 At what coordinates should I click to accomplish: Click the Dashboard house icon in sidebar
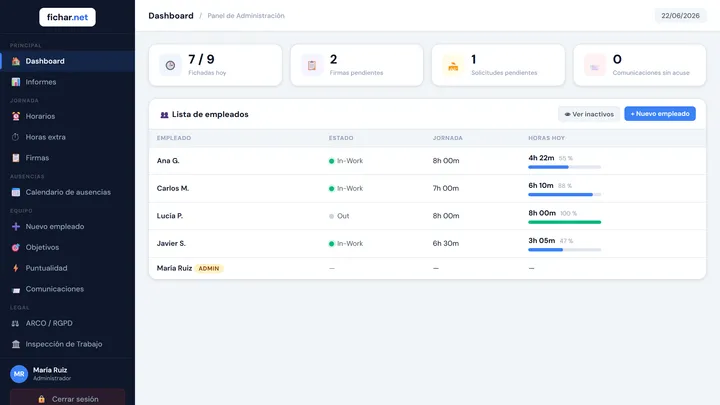click(16, 61)
